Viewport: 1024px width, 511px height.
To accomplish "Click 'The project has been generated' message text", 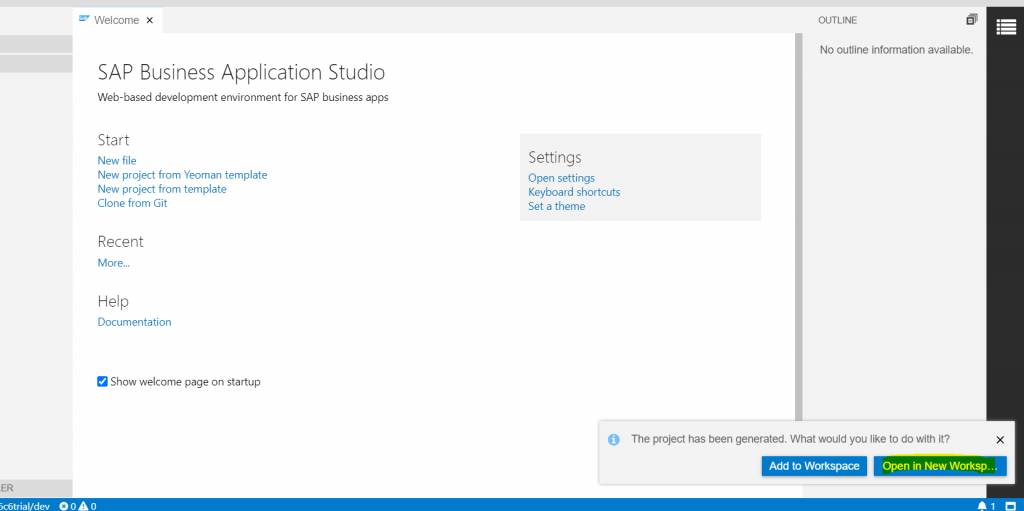I will 790,439.
